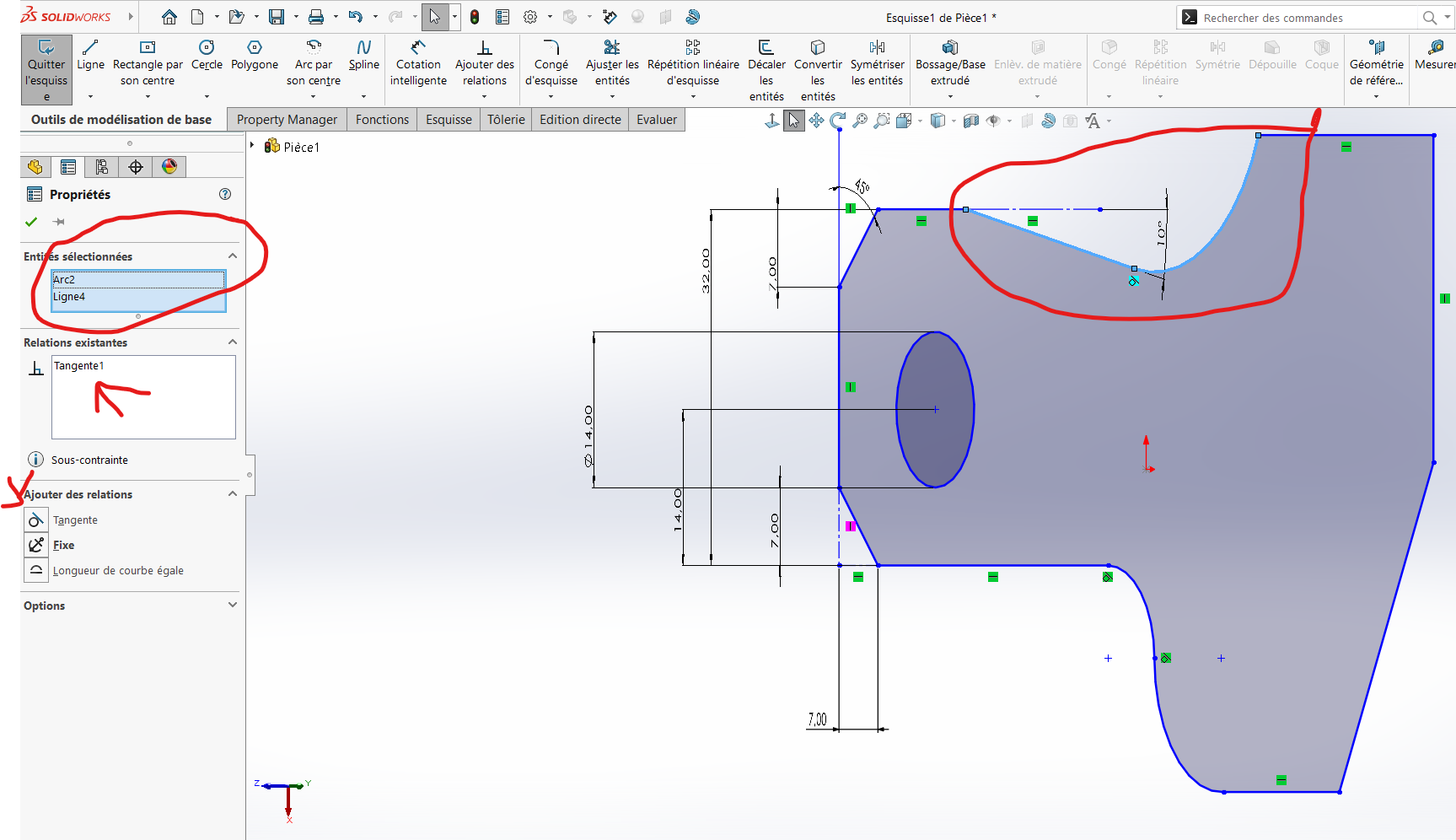Expand the SolidWorks menu arrow next to logo
The height and width of the screenshot is (840, 1456).
(x=131, y=17)
